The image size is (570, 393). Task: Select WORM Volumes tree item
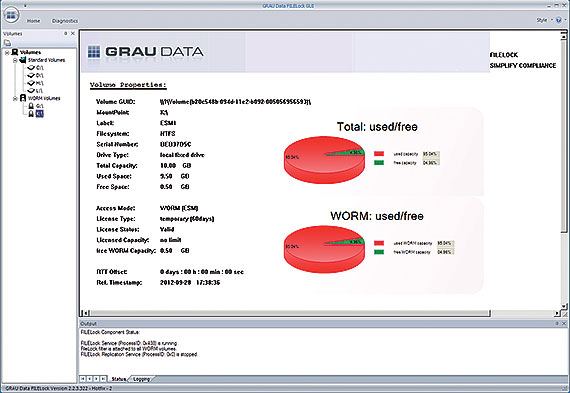click(44, 99)
